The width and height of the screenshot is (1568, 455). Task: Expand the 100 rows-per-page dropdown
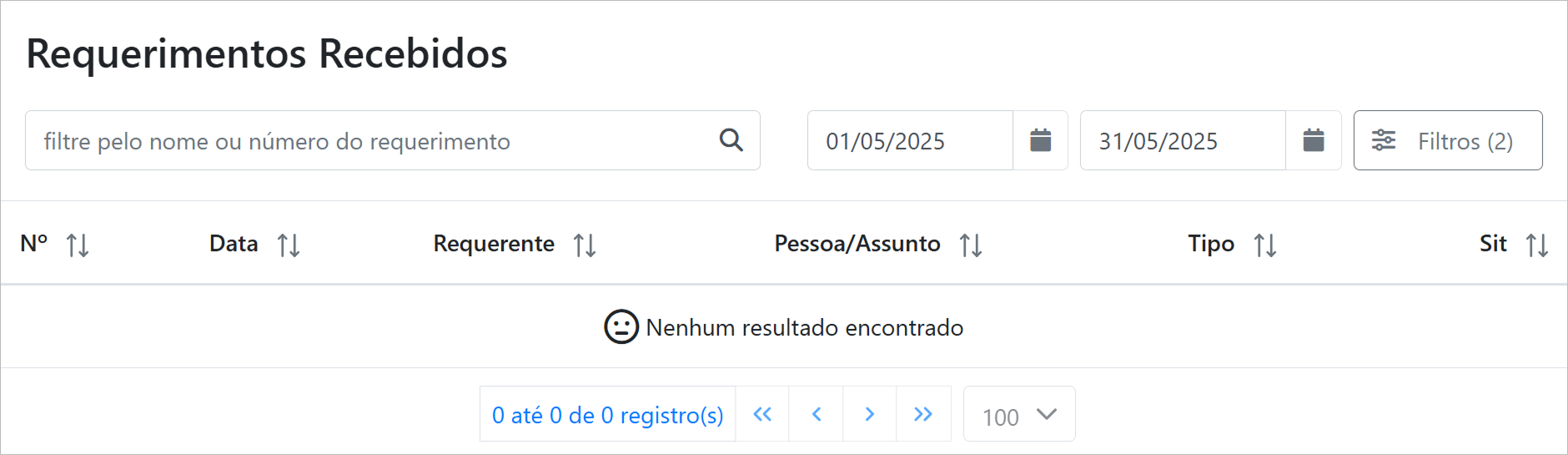click(x=1018, y=414)
